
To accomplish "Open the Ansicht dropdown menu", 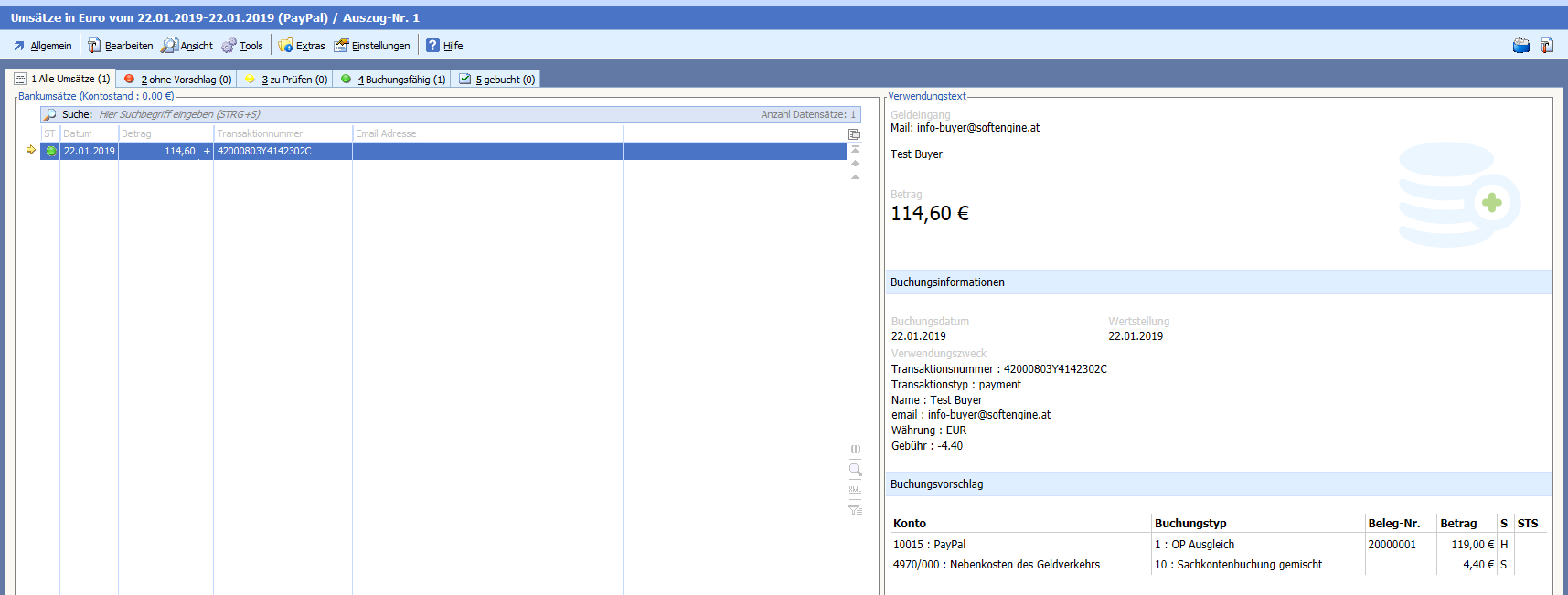I will (187, 46).
